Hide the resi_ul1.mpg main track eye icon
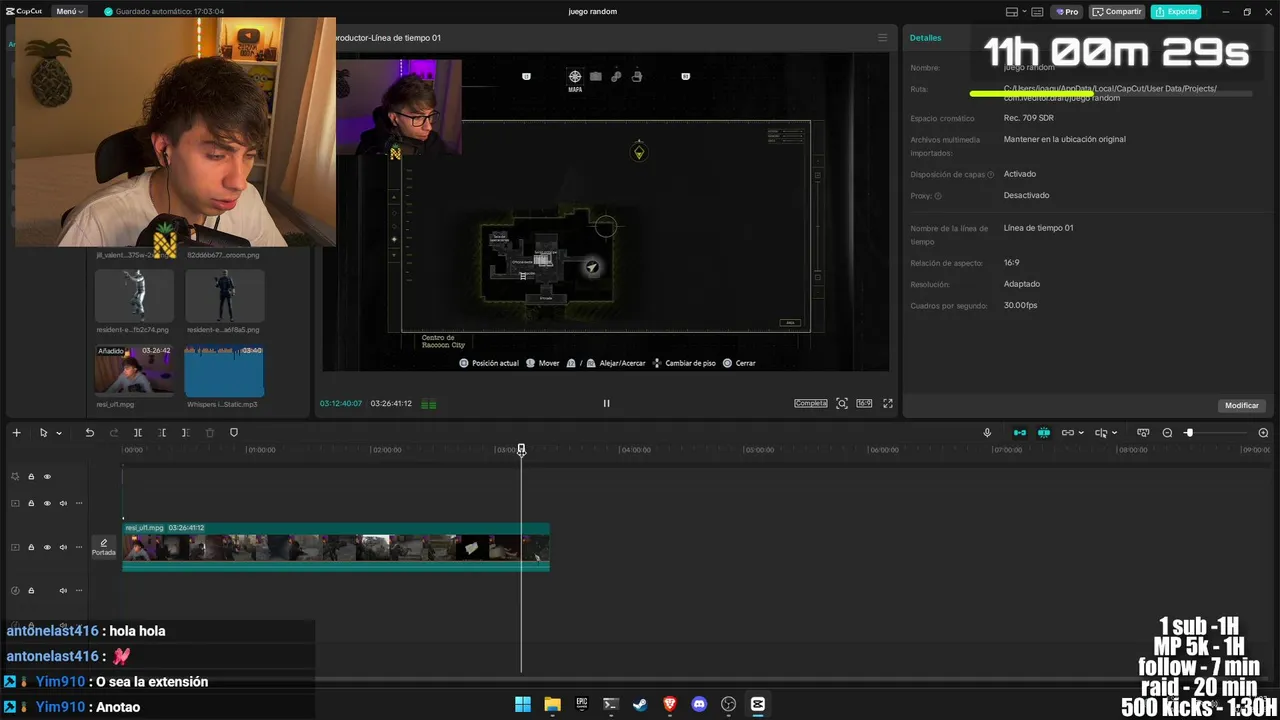 (x=47, y=547)
